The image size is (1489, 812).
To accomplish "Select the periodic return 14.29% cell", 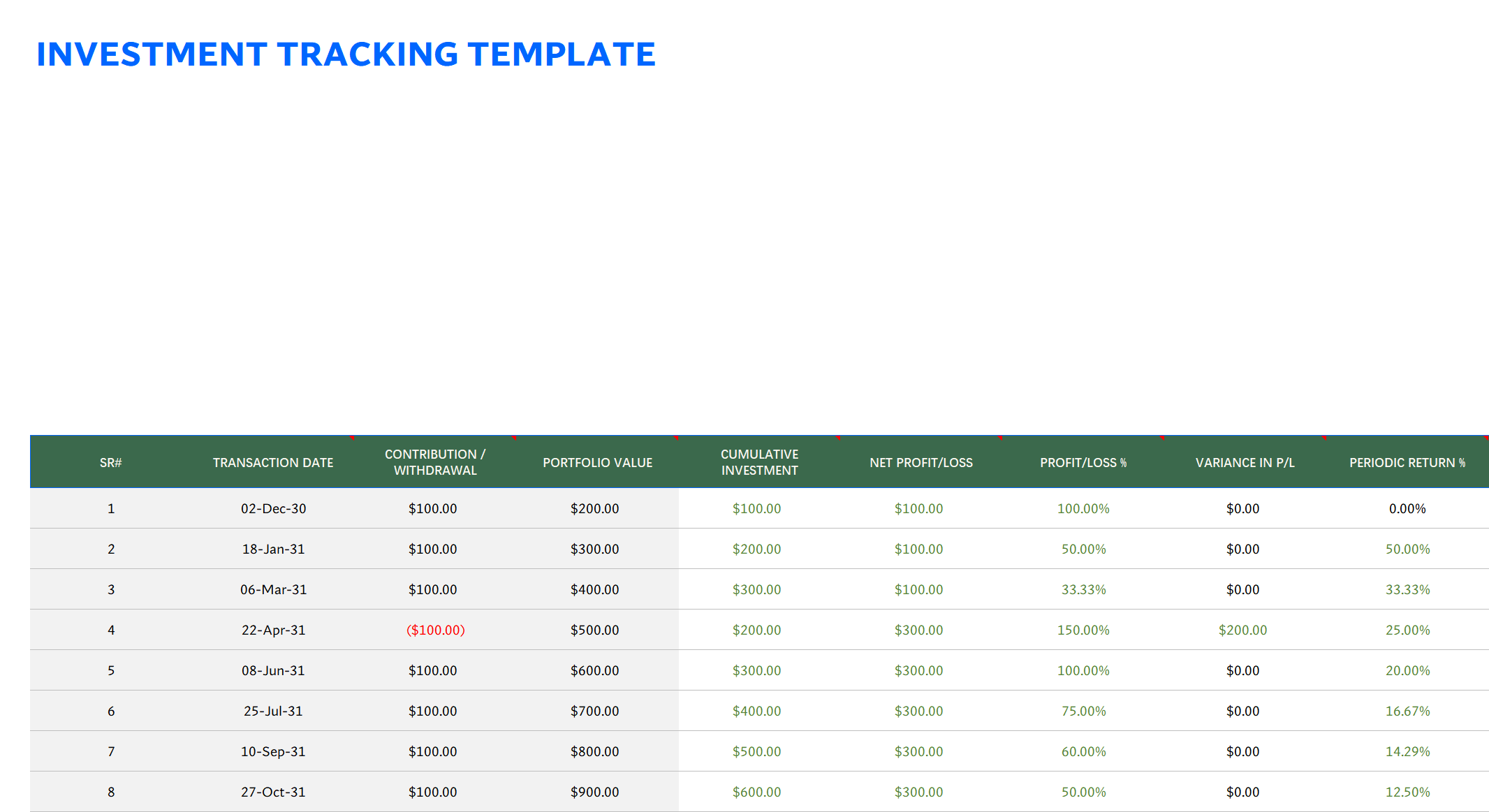I will pos(1407,751).
